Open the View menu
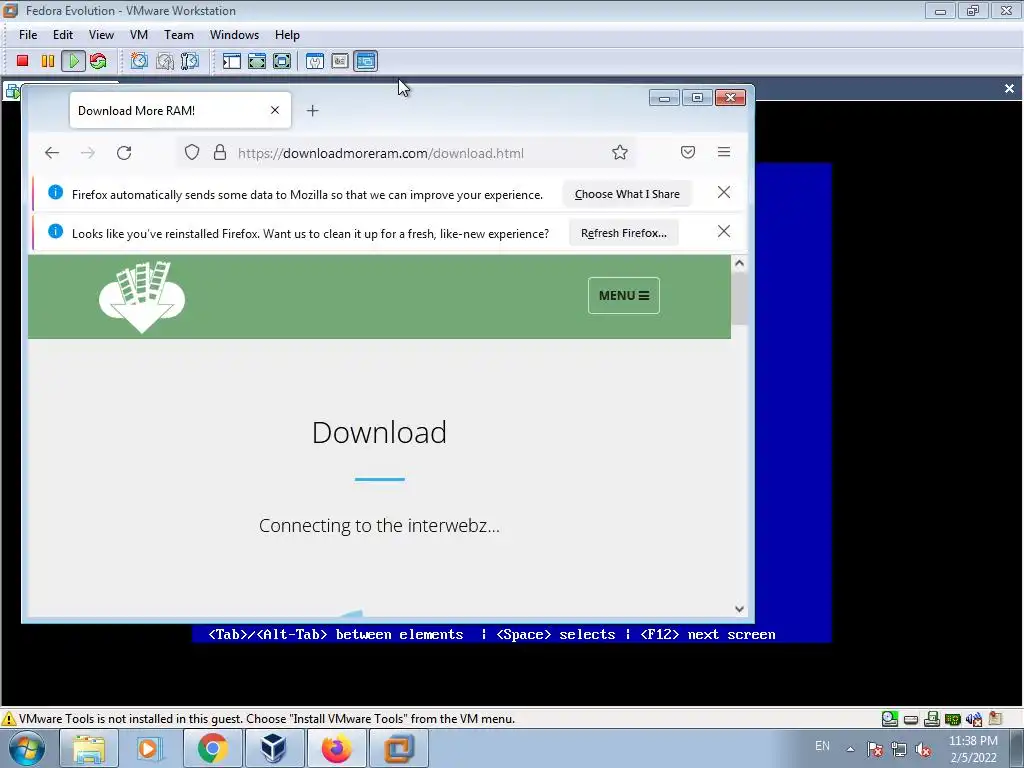1024x768 pixels. (101, 35)
